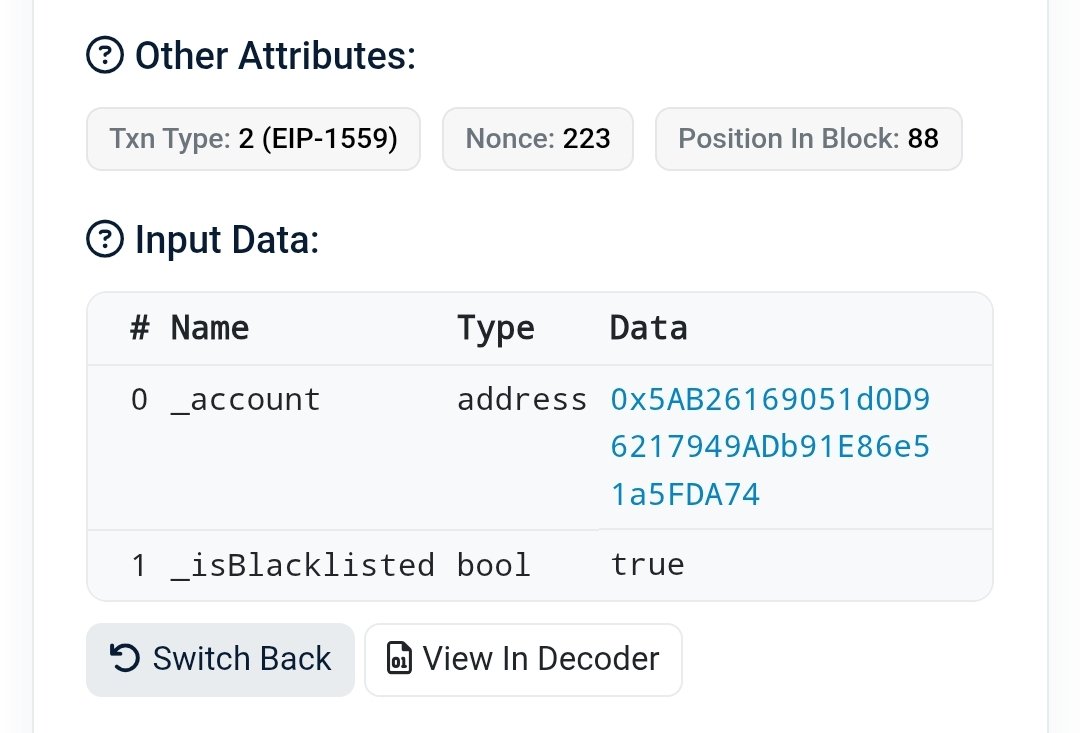
Task: Click the address type cell
Action: tap(522, 400)
